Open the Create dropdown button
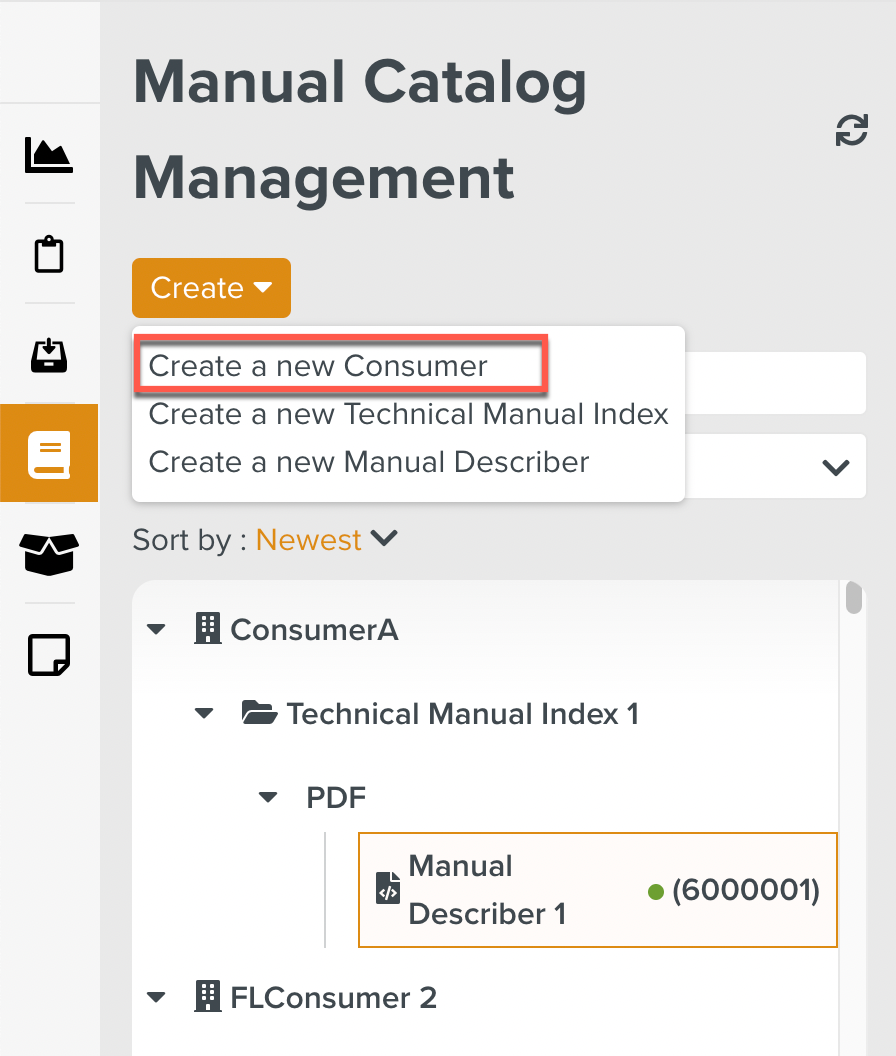This screenshot has width=896, height=1056. pos(211,288)
